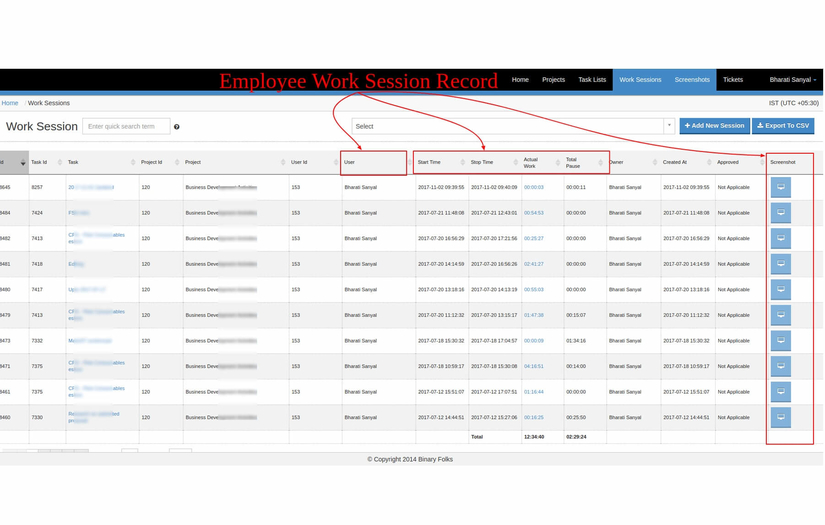Open the Select filter dropdown
The image size is (825, 525).
tap(513, 126)
